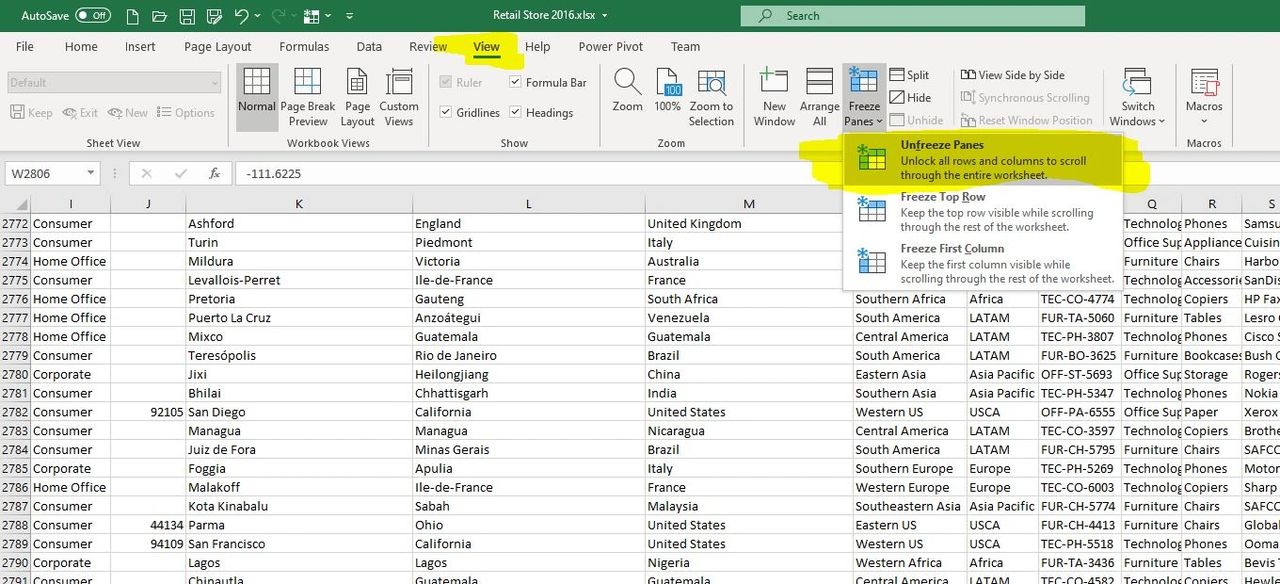Screen dimensions: 1280x584
Task: Click the Split button
Action: [908, 75]
